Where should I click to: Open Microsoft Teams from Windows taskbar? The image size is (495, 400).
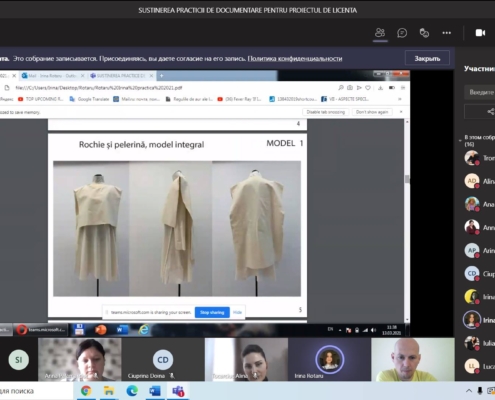coord(178,391)
